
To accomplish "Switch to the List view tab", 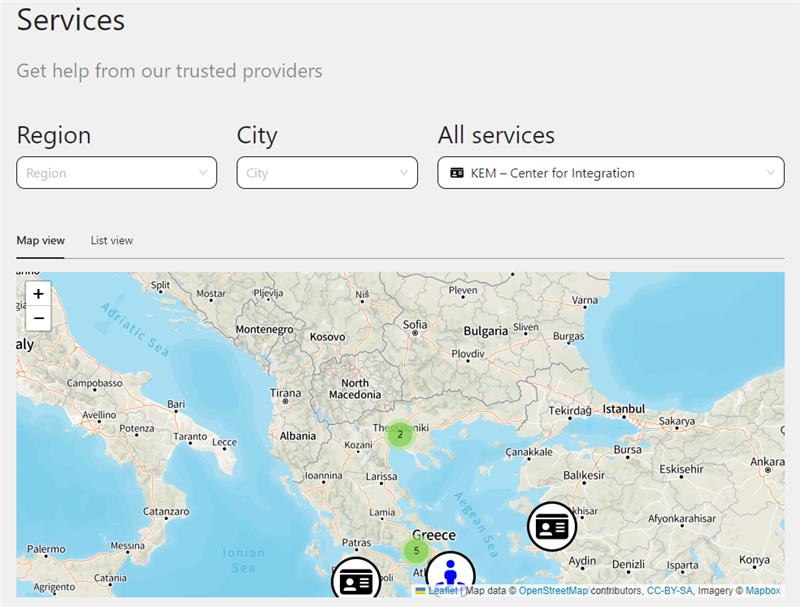I will point(112,240).
